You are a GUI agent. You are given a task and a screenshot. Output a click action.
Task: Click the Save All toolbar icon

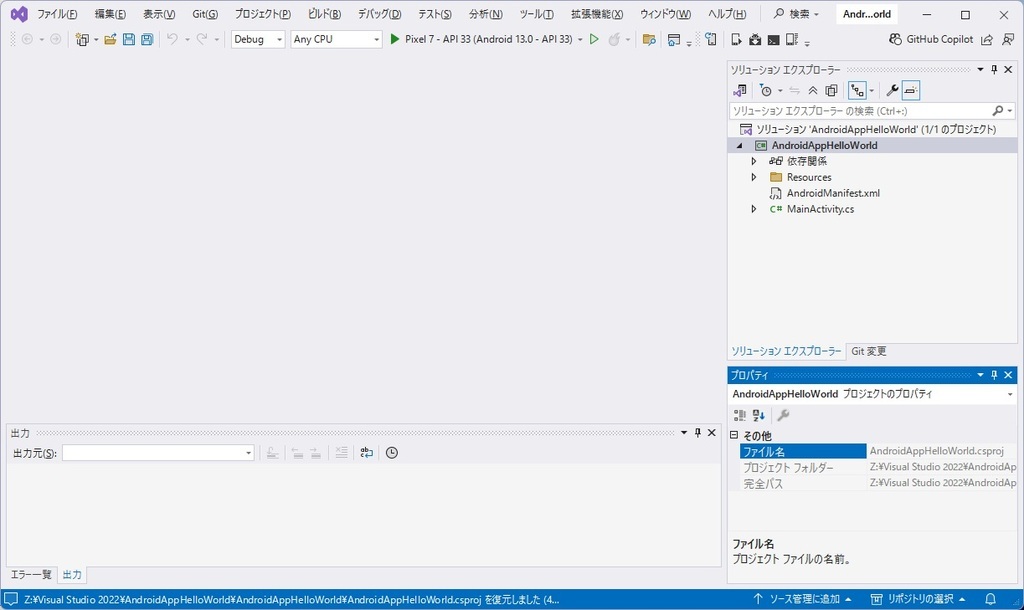[x=147, y=38]
